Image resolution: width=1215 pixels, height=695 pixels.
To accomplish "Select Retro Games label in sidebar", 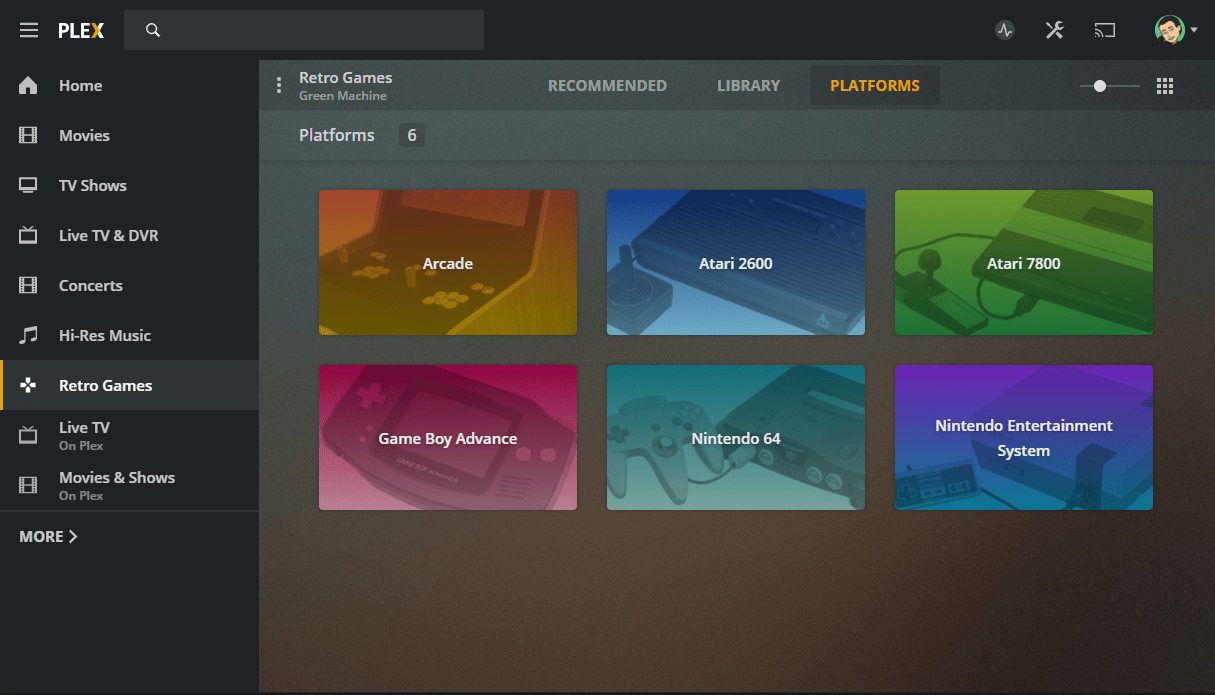I will pyautogui.click(x=105, y=386).
